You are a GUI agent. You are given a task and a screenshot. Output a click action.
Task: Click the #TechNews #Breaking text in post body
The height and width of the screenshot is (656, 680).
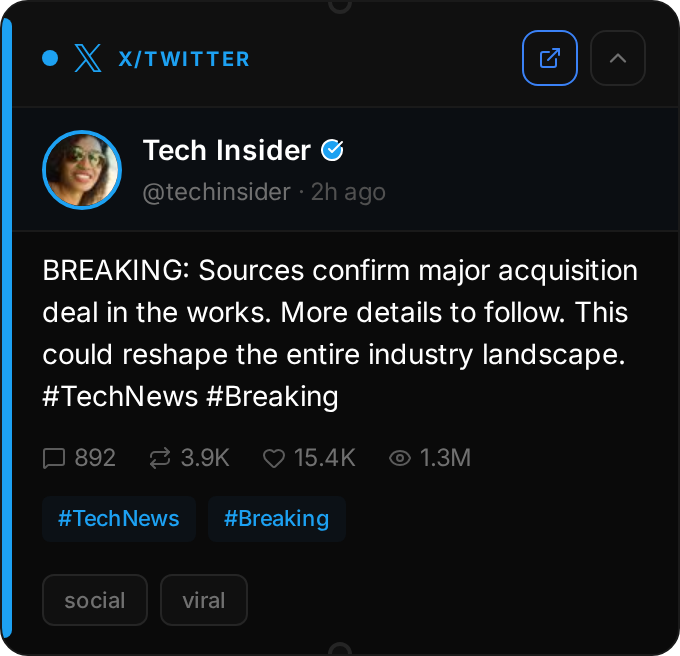[x=190, y=397]
